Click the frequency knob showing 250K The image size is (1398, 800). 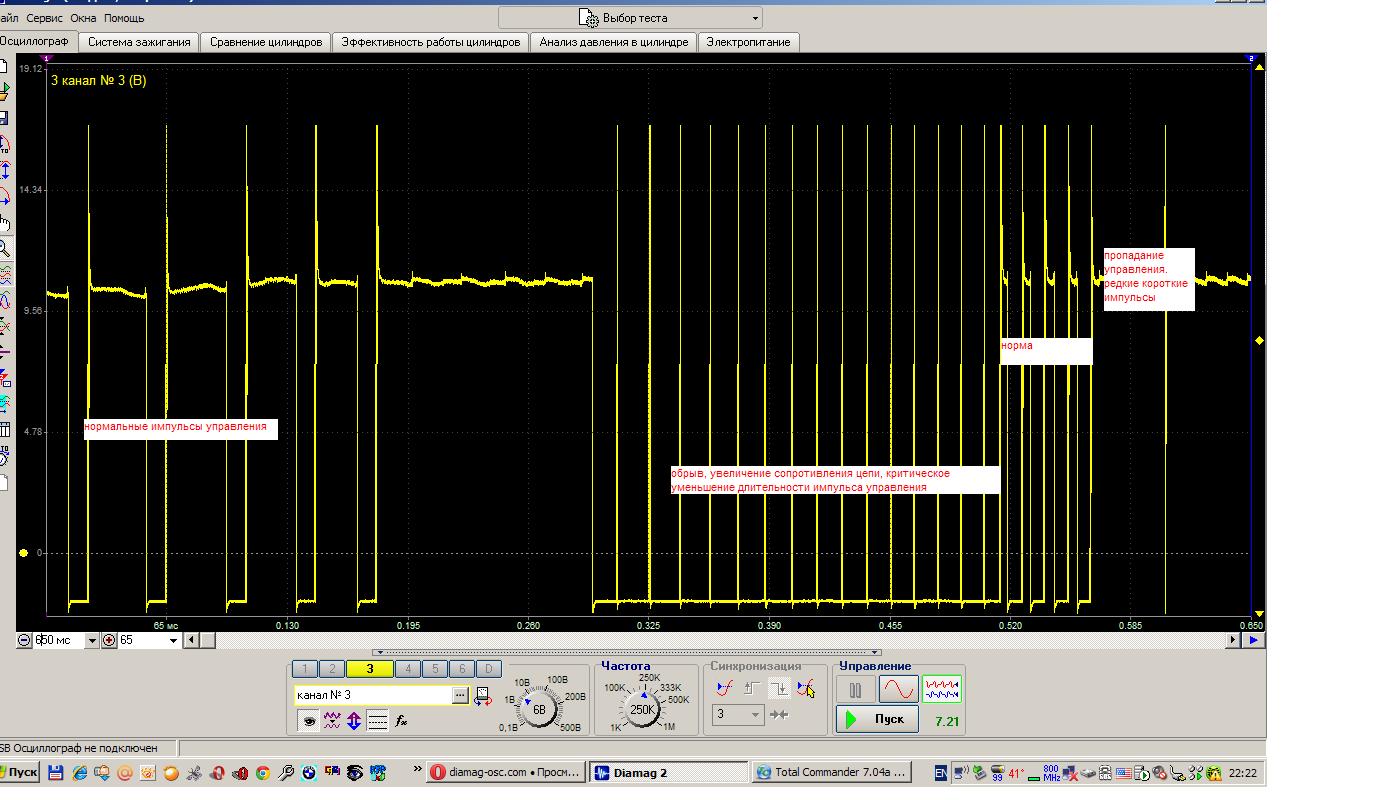(x=641, y=710)
